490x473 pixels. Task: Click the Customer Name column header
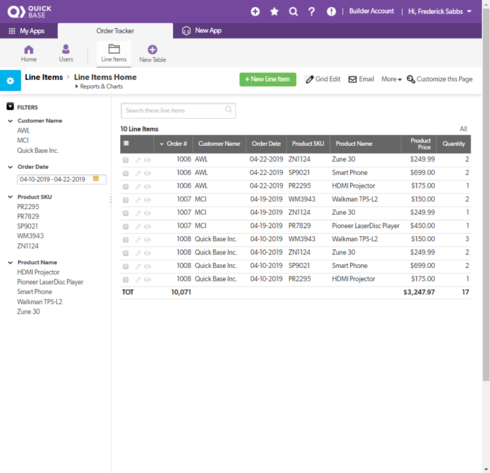[219, 144]
